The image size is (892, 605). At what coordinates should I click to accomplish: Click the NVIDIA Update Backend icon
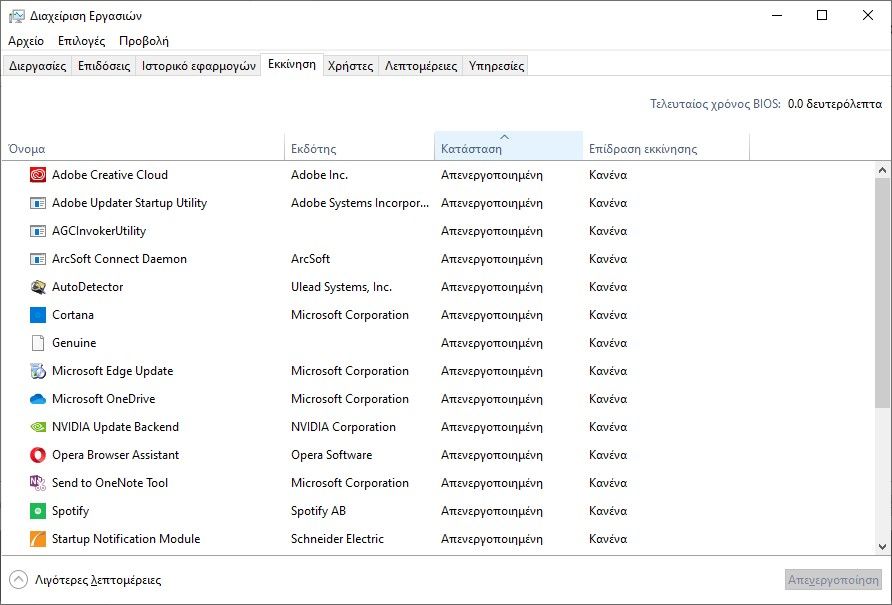(38, 427)
